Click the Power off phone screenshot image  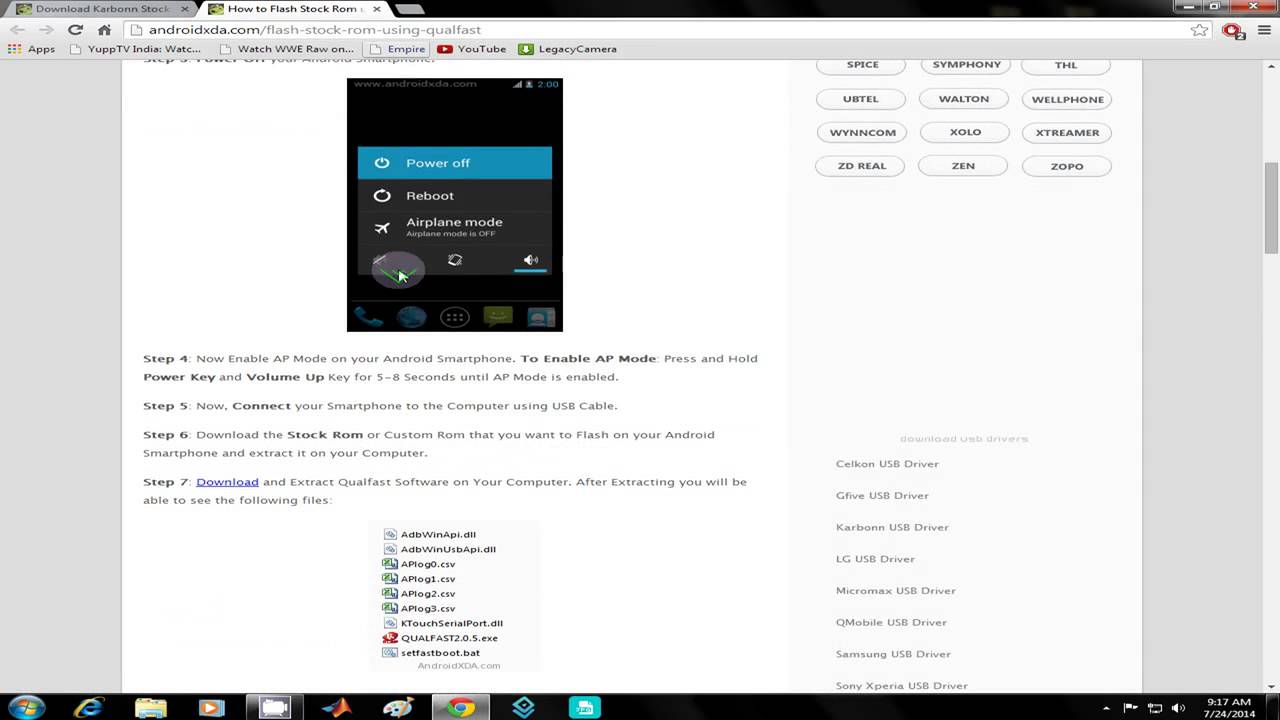(x=455, y=205)
